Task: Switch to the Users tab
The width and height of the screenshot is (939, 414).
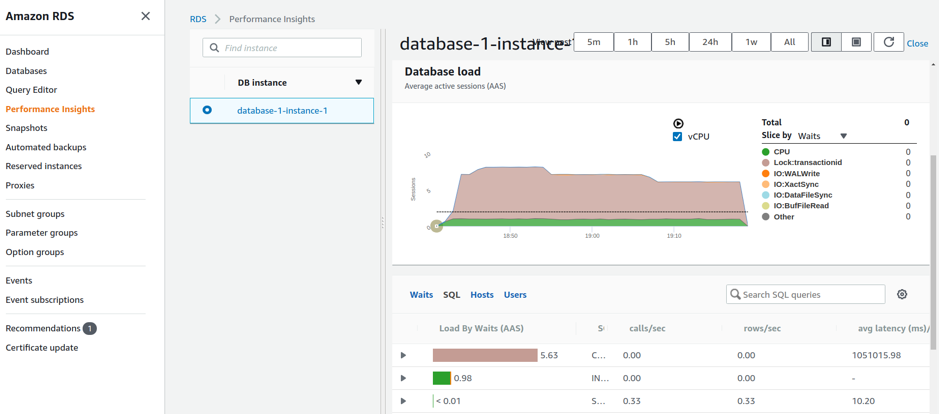Action: pos(515,295)
